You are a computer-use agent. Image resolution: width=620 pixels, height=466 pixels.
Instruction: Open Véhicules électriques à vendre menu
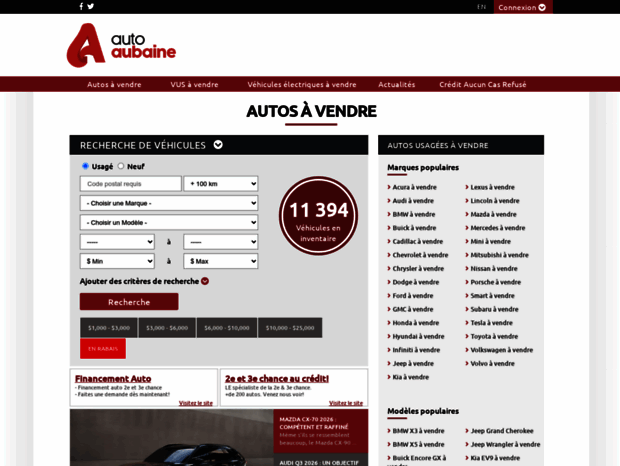pyautogui.click(x=302, y=85)
